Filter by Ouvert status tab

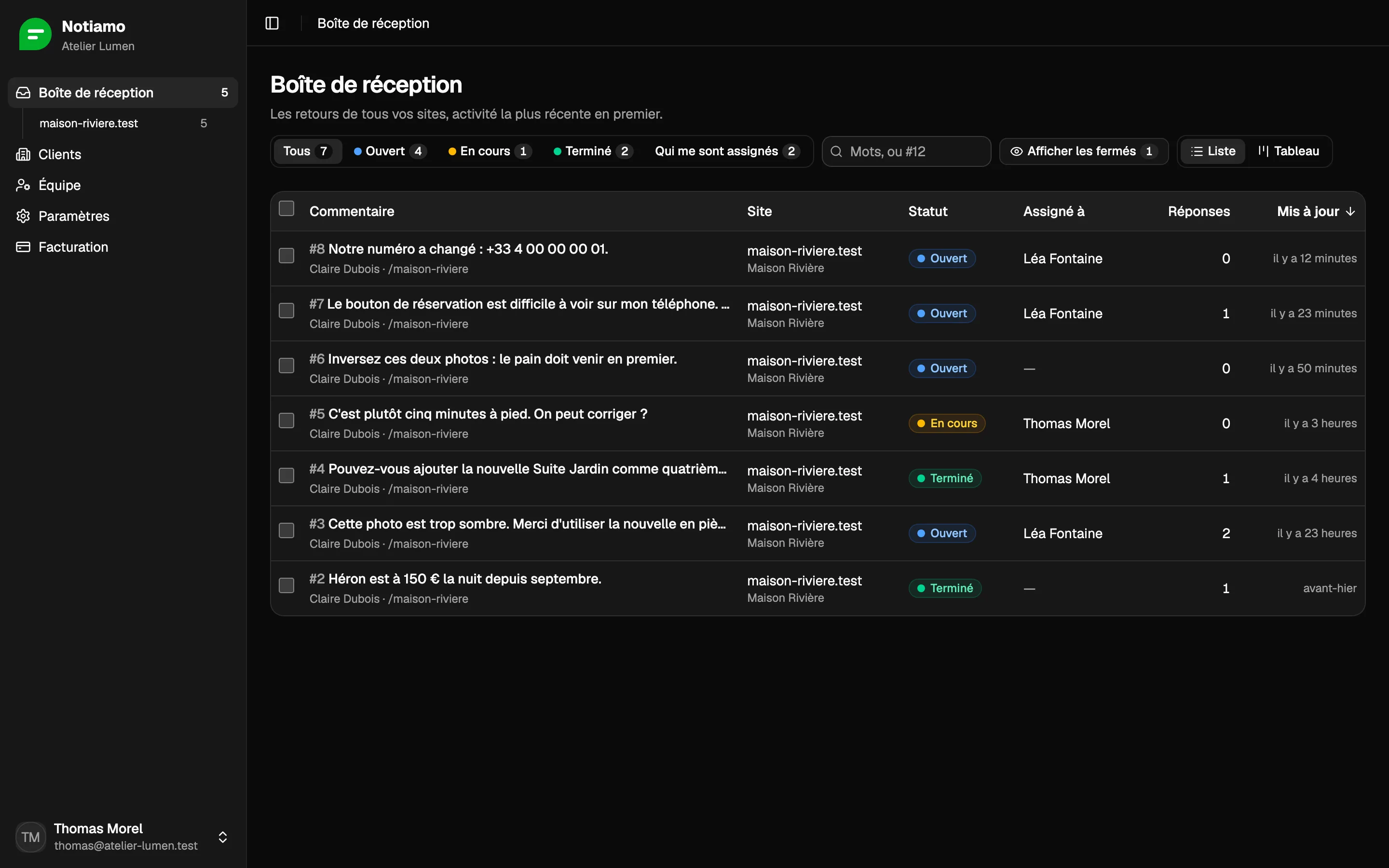coord(390,151)
